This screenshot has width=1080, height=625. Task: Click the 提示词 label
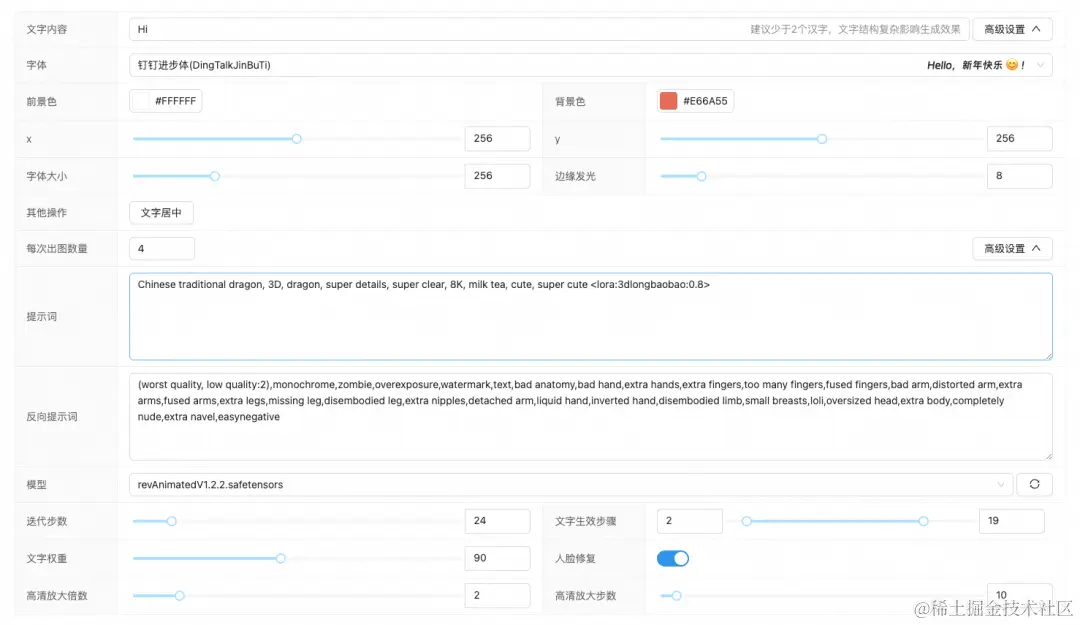tap(41, 316)
